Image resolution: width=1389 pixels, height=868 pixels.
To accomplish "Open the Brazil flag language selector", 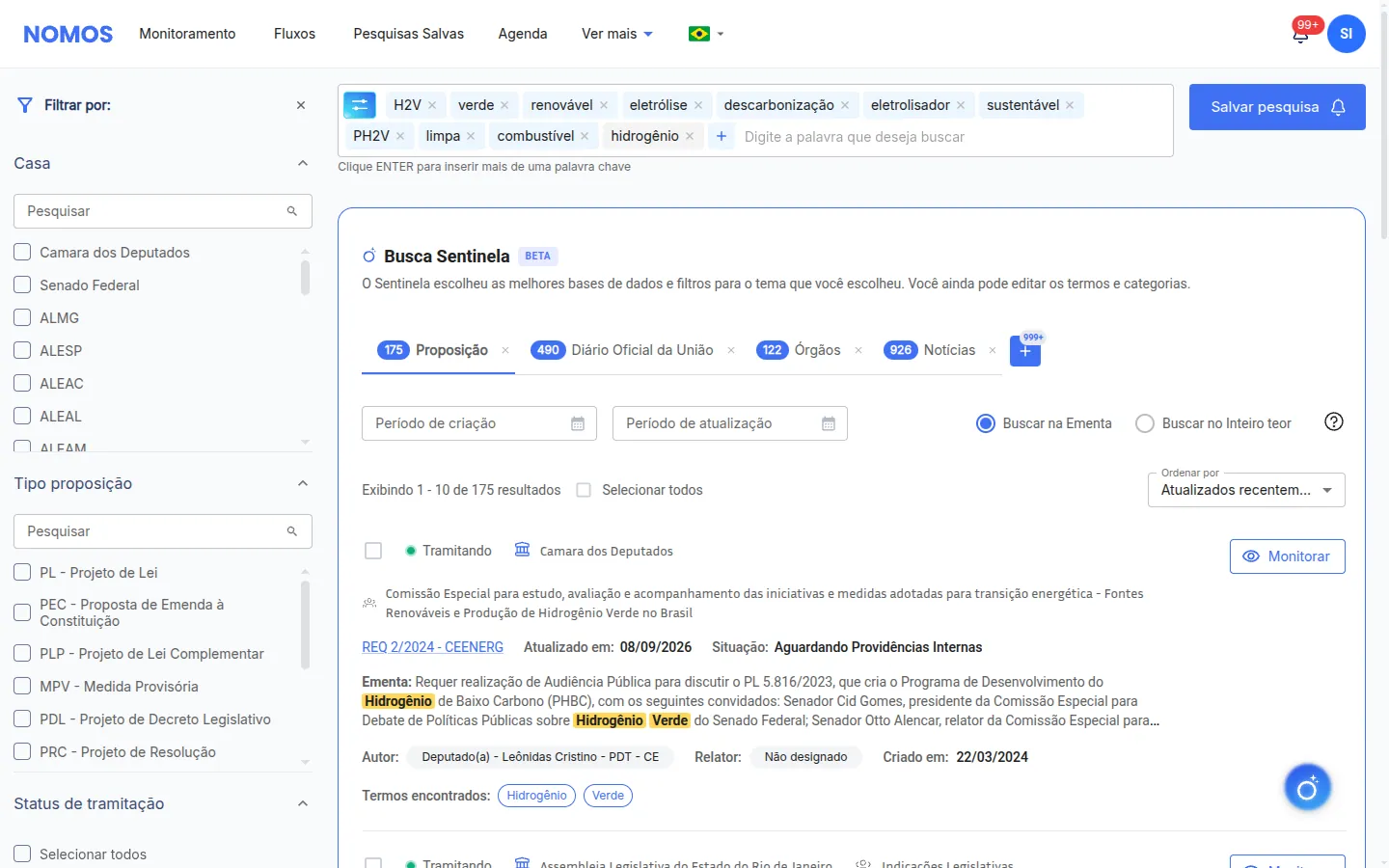I will coord(706,34).
